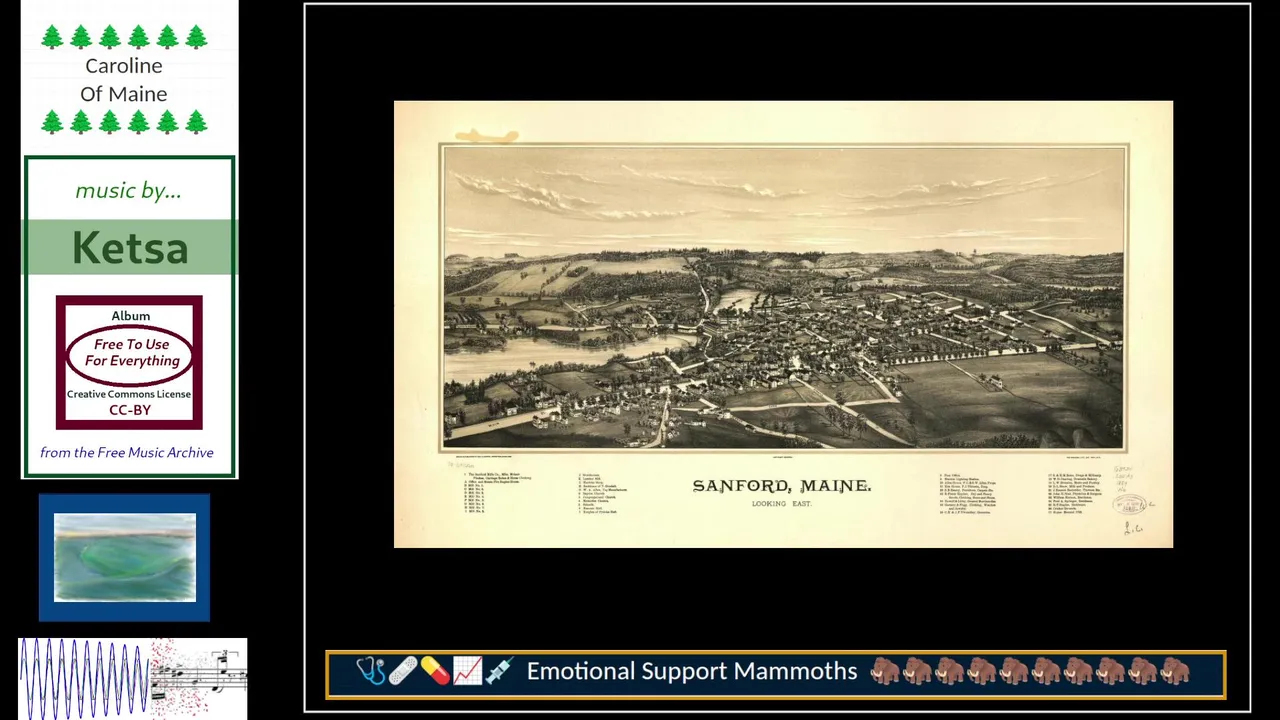The image size is (1280, 720).
Task: Click the adhesive bandage icon in the banner
Action: [x=403, y=671]
